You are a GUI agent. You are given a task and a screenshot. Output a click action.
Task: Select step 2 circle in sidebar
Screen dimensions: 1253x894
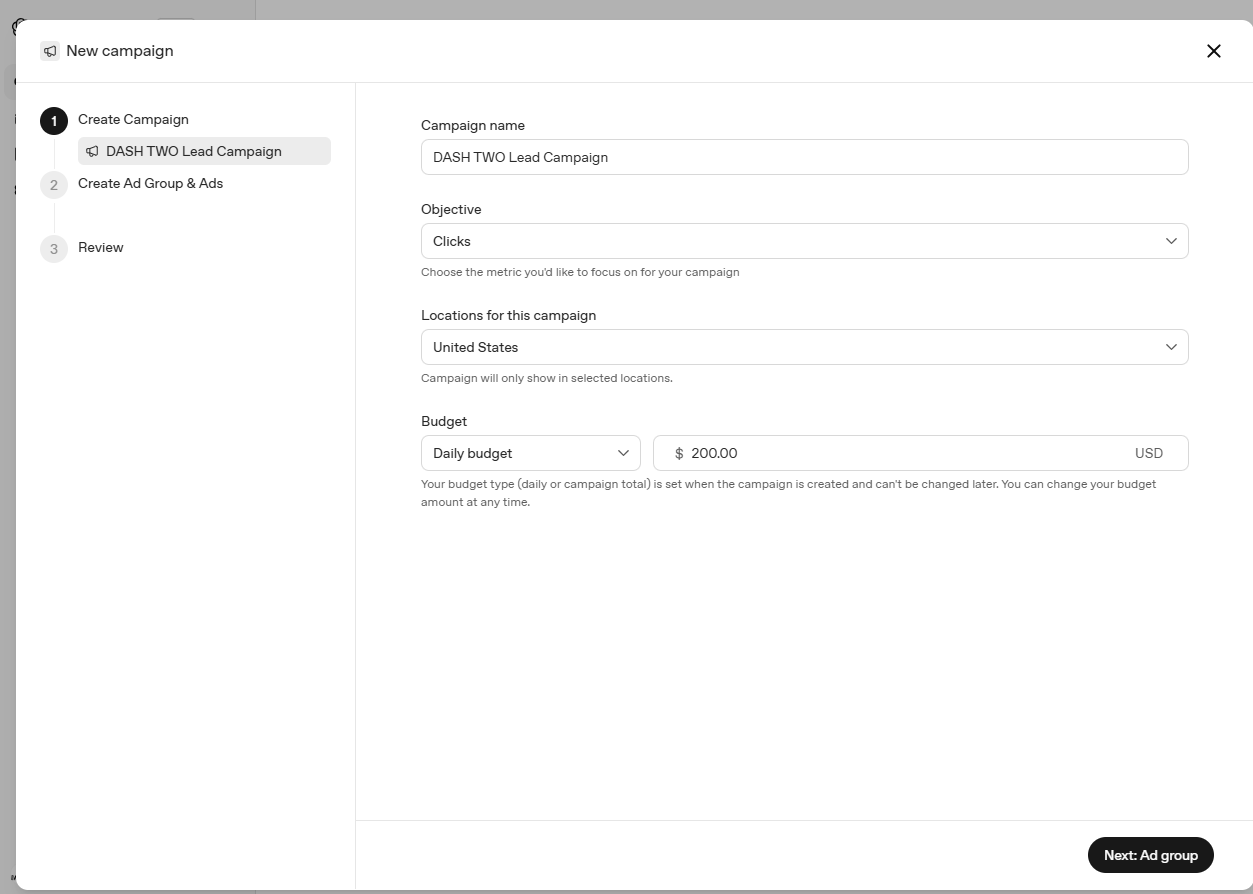pos(54,185)
